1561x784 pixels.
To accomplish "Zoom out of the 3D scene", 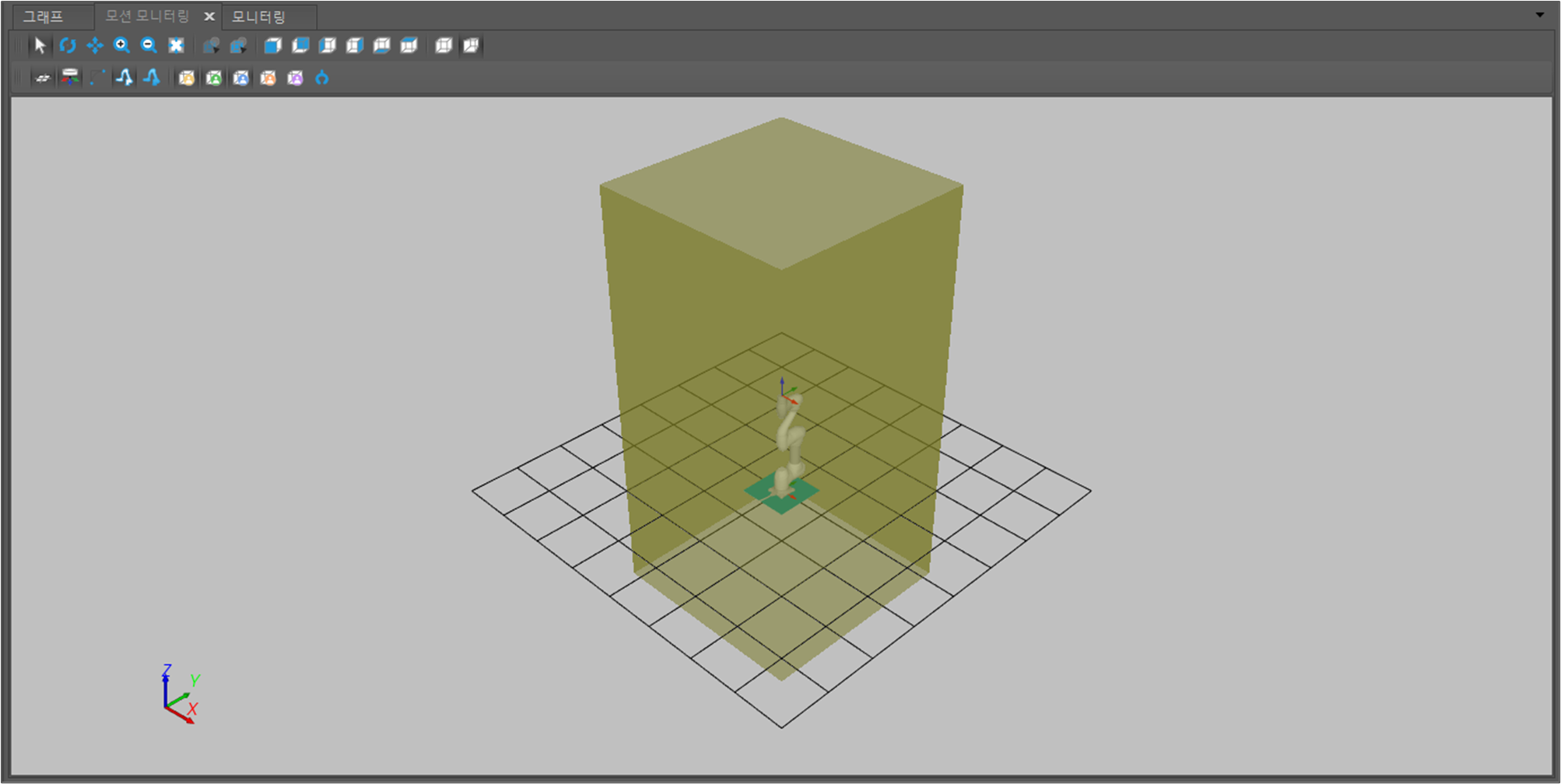I will click(x=148, y=46).
